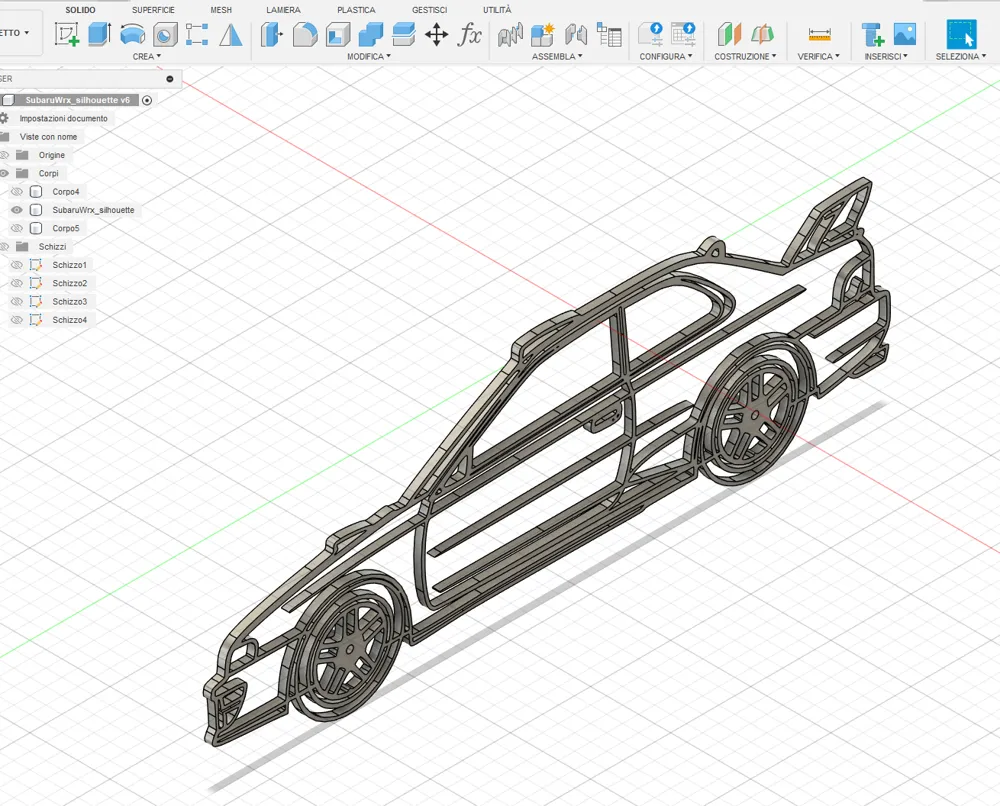Hide the SubaruWrx_silhouette body

coord(17,210)
